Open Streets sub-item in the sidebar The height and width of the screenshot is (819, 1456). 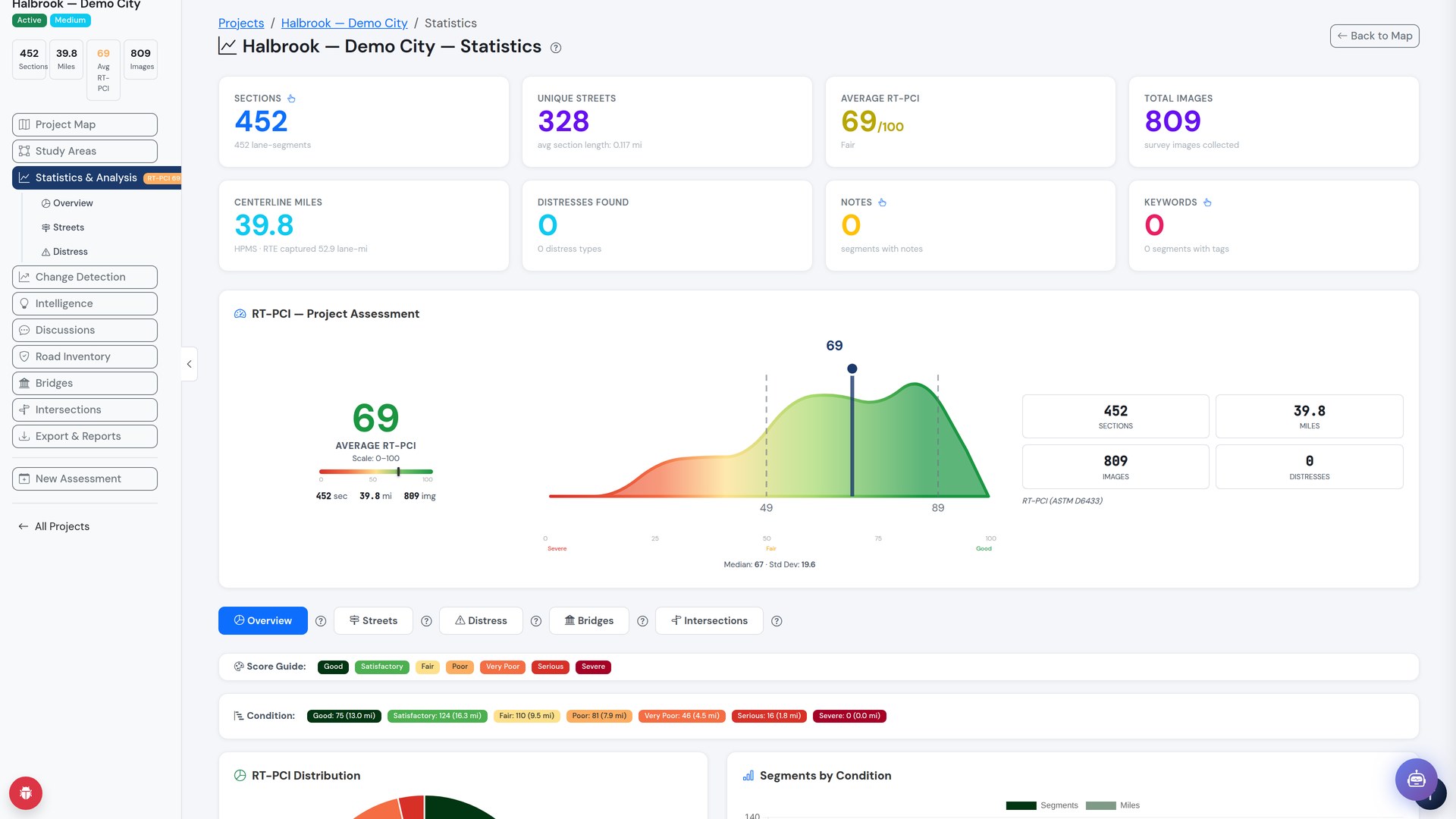(62, 227)
